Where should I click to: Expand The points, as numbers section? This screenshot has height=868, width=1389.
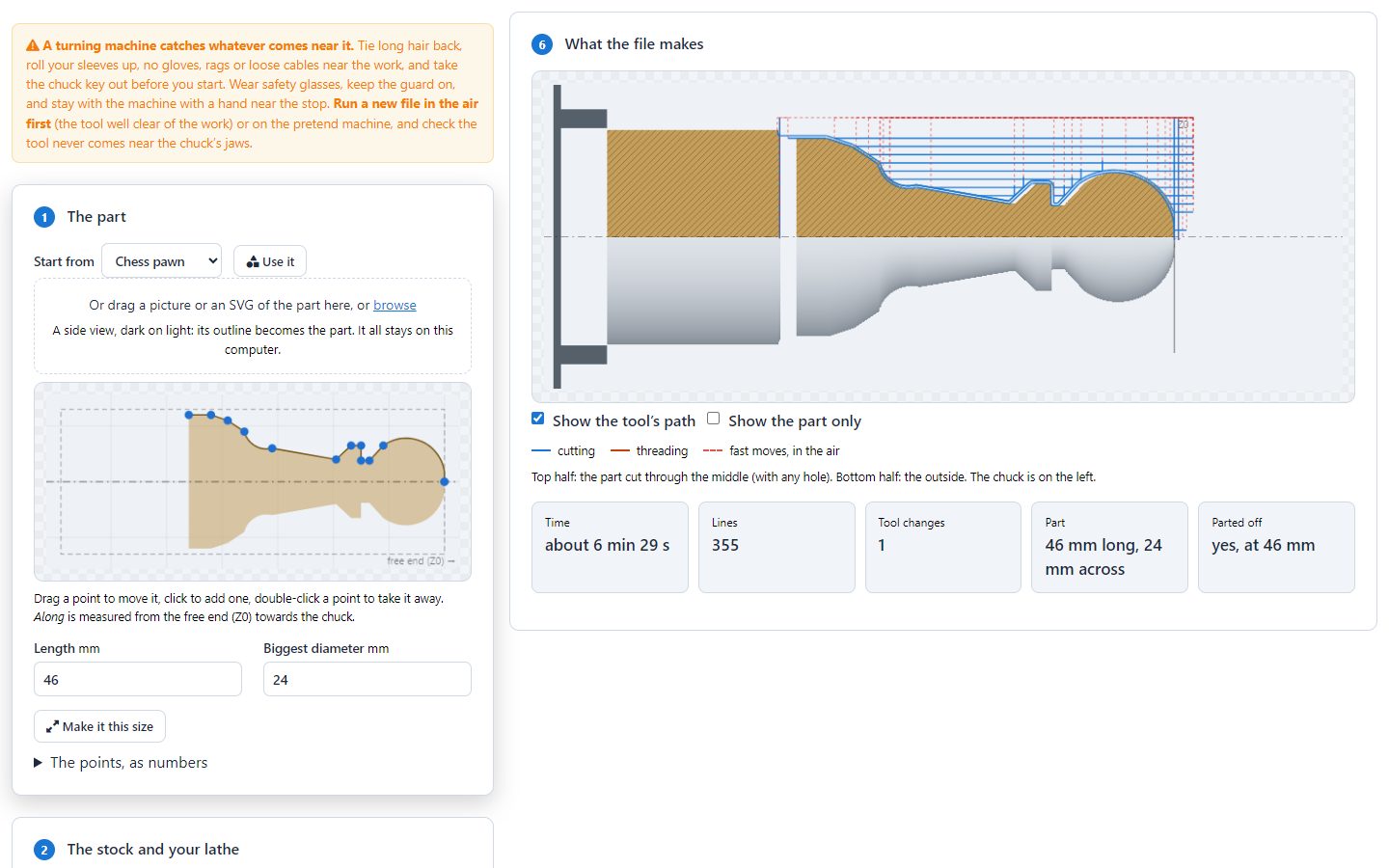tap(121, 763)
